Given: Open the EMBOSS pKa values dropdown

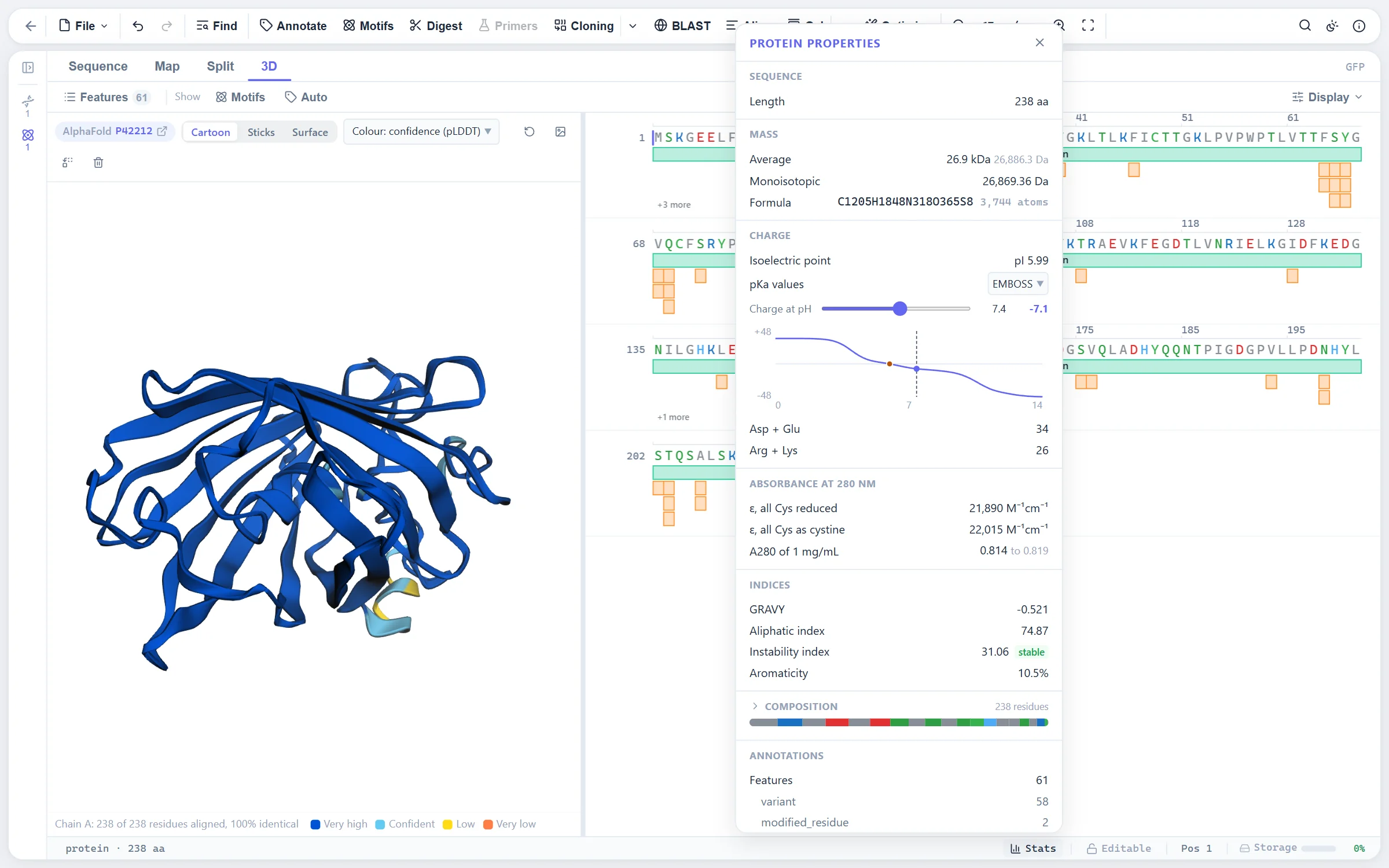Looking at the screenshot, I should [x=1017, y=284].
